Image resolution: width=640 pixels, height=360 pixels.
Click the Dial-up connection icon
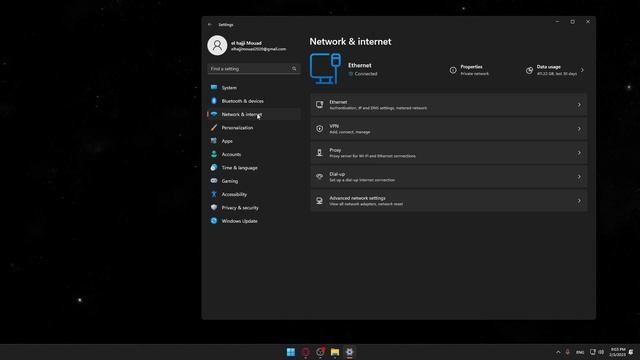pyautogui.click(x=320, y=177)
